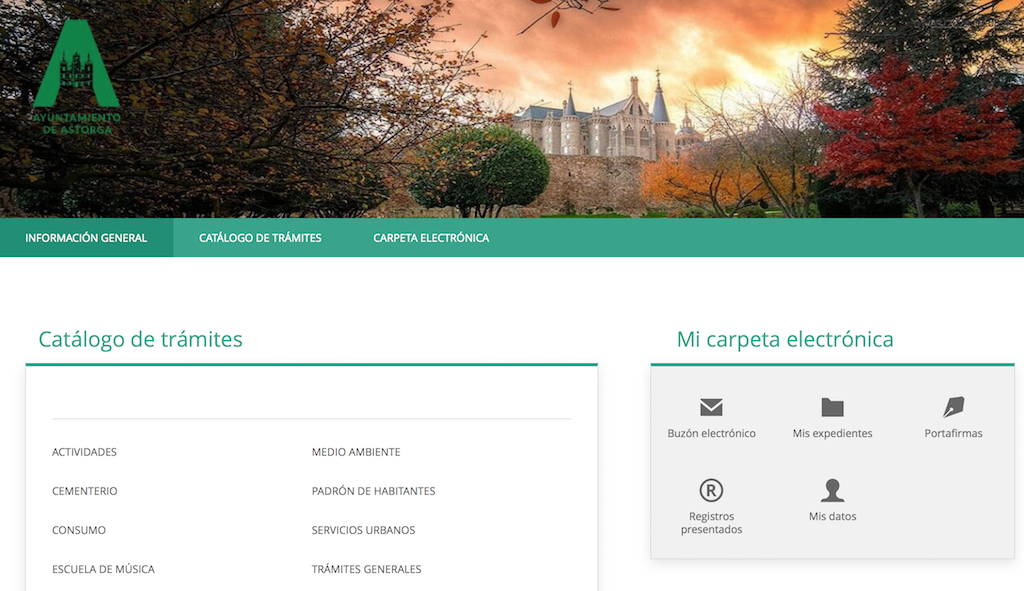Open the Buzón electrónico envelope icon
The height and width of the screenshot is (591, 1024).
click(x=711, y=407)
